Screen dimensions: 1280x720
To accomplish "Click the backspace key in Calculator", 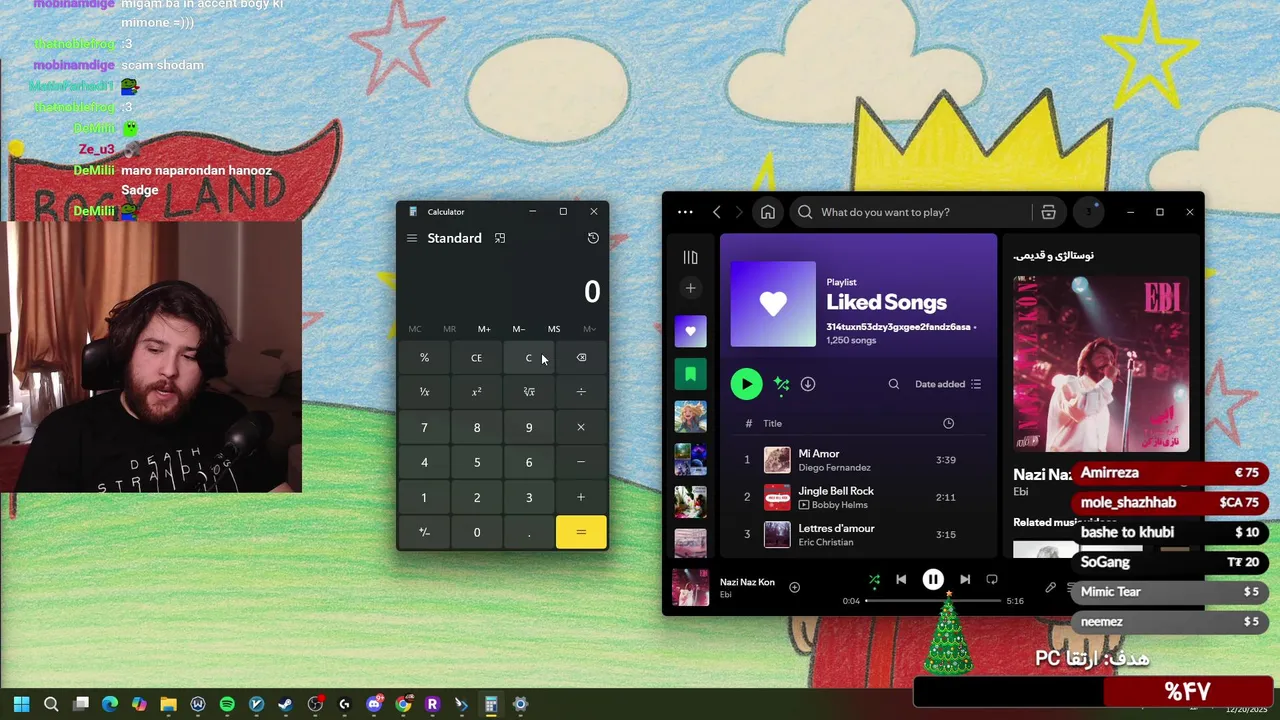I will pos(581,358).
